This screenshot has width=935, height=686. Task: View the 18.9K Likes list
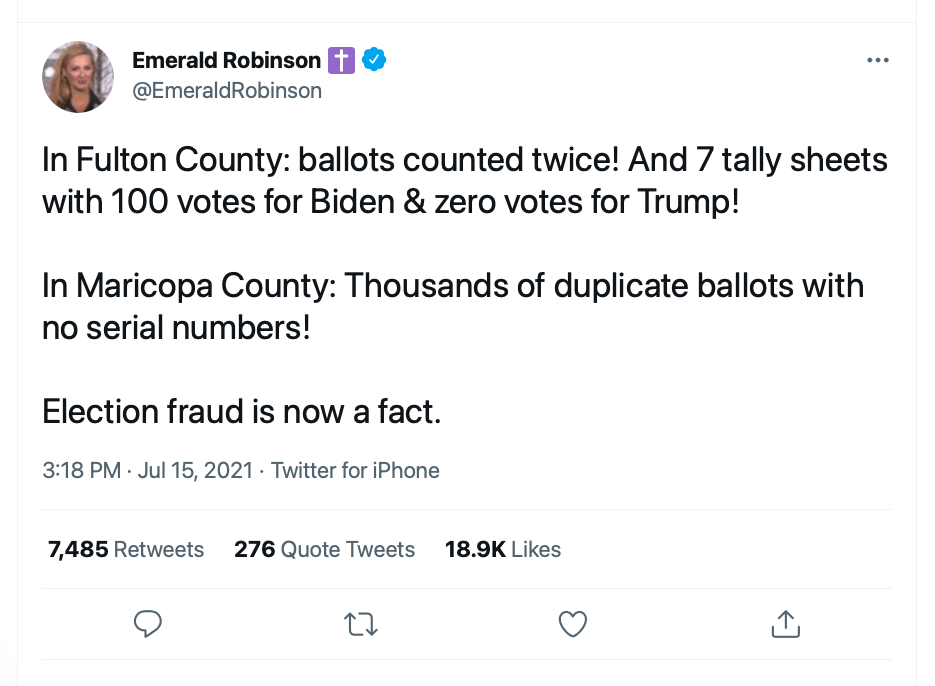(503, 549)
